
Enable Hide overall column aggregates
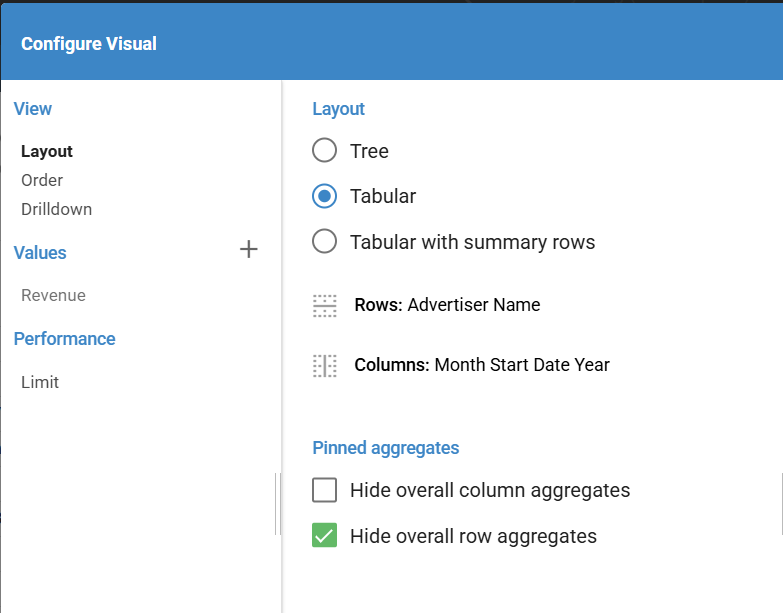coord(324,490)
